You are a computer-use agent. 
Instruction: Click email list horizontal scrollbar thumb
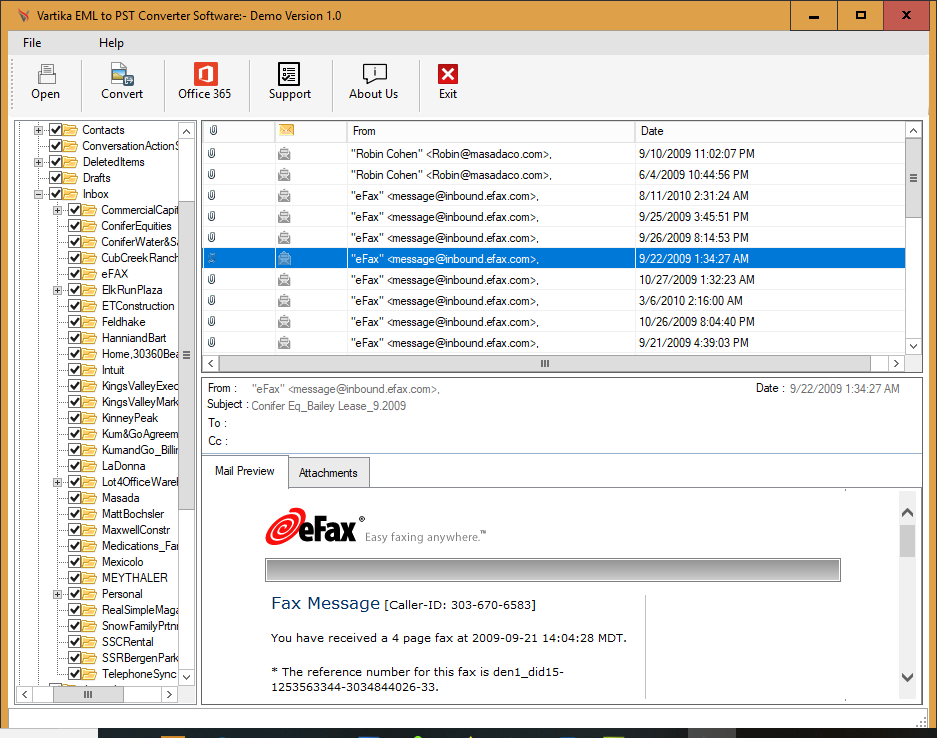[545, 363]
